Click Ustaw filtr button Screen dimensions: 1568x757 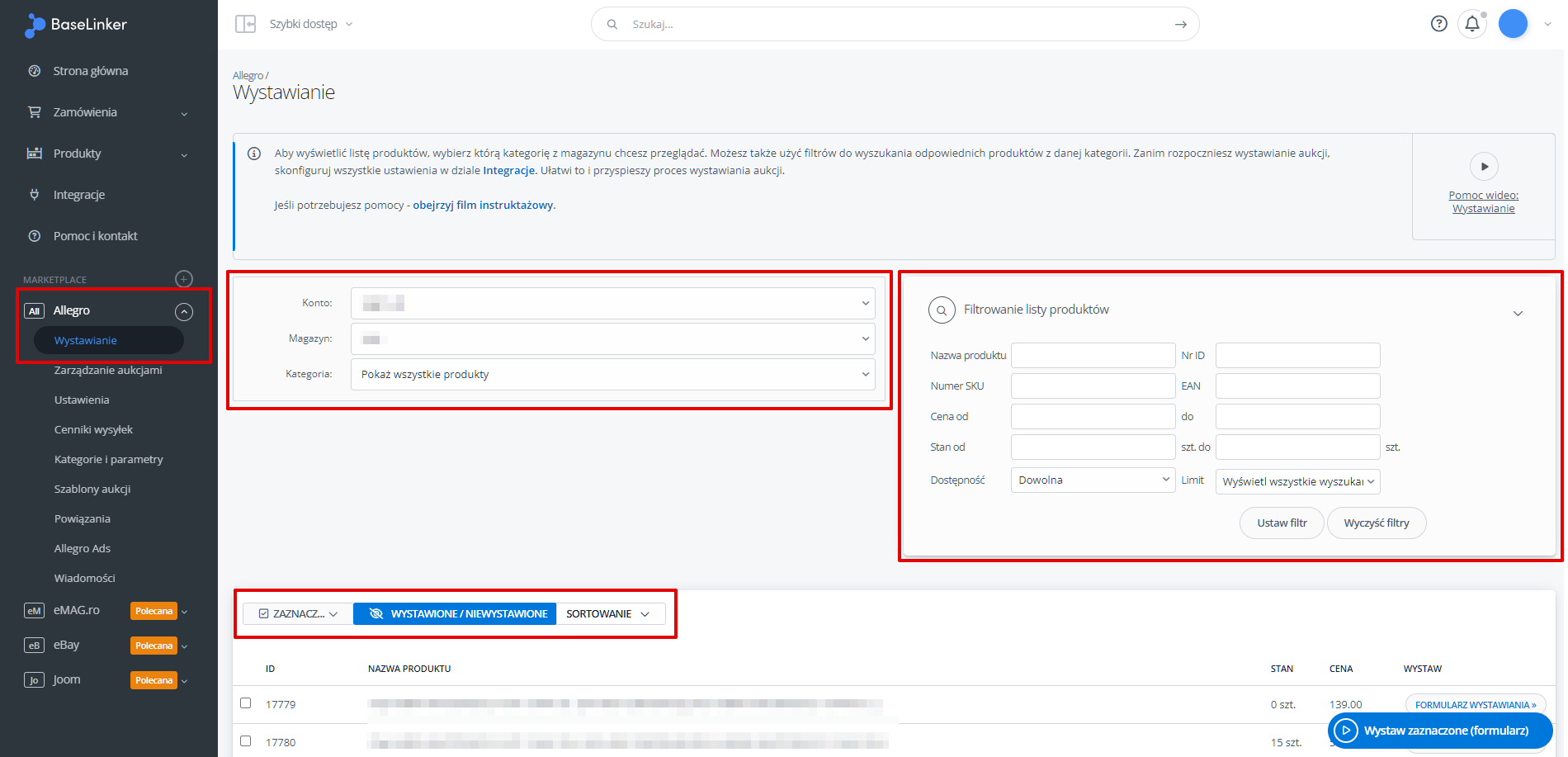coord(1282,523)
